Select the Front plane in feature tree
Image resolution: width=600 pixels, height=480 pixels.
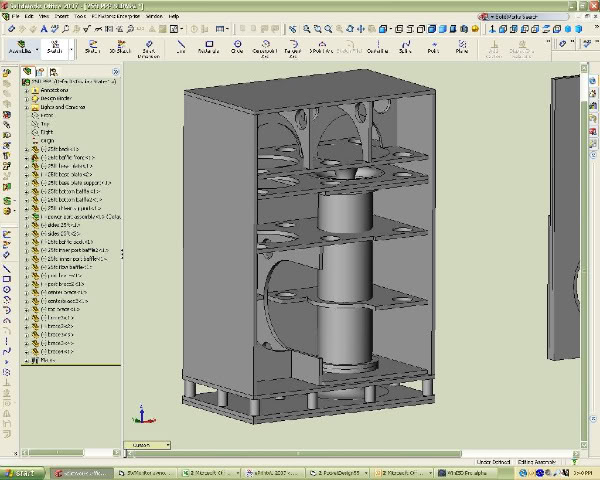click(x=46, y=115)
